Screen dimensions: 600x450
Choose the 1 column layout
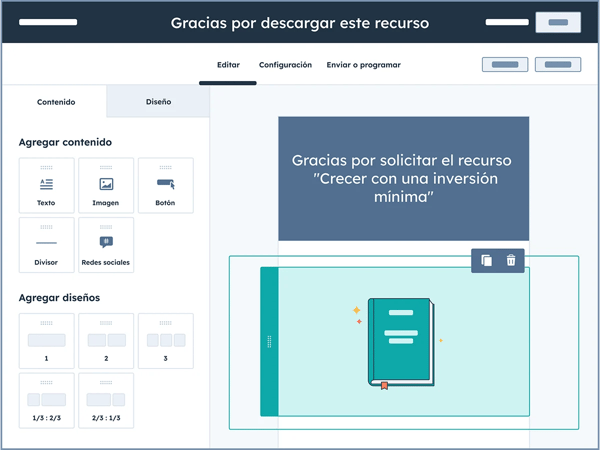pyautogui.click(x=46, y=341)
